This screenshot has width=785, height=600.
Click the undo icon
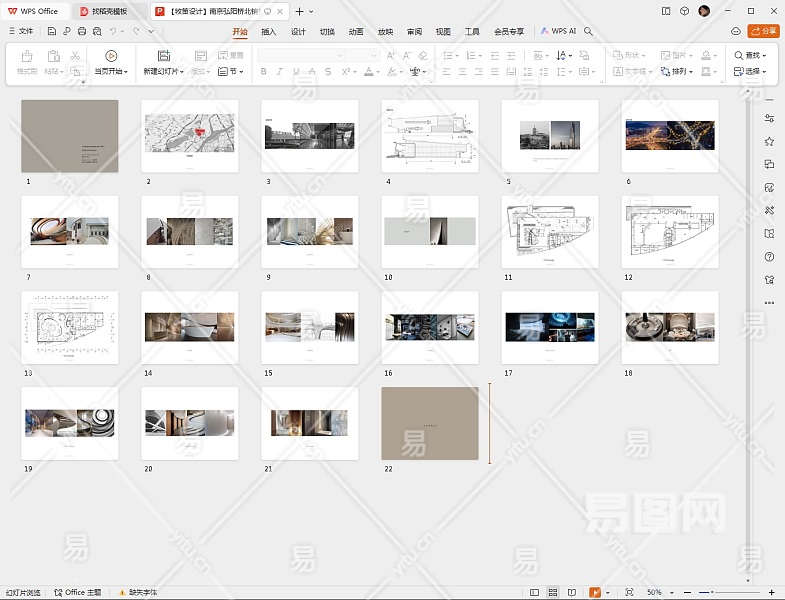(x=112, y=31)
